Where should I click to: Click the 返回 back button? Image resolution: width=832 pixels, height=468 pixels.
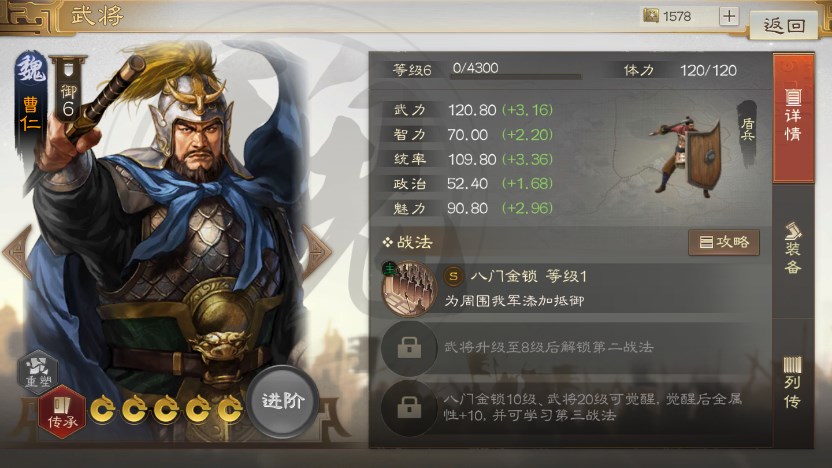[784, 25]
